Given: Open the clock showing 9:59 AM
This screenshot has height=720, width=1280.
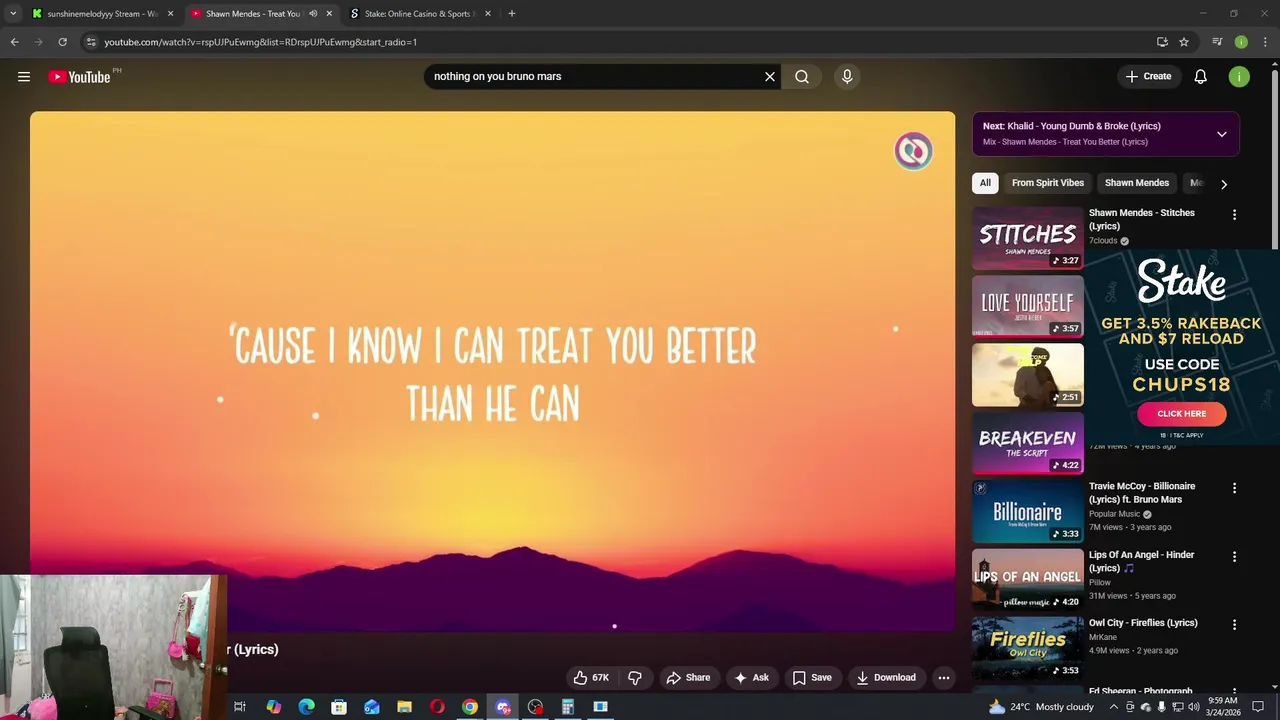Looking at the screenshot, I should coord(1223,707).
